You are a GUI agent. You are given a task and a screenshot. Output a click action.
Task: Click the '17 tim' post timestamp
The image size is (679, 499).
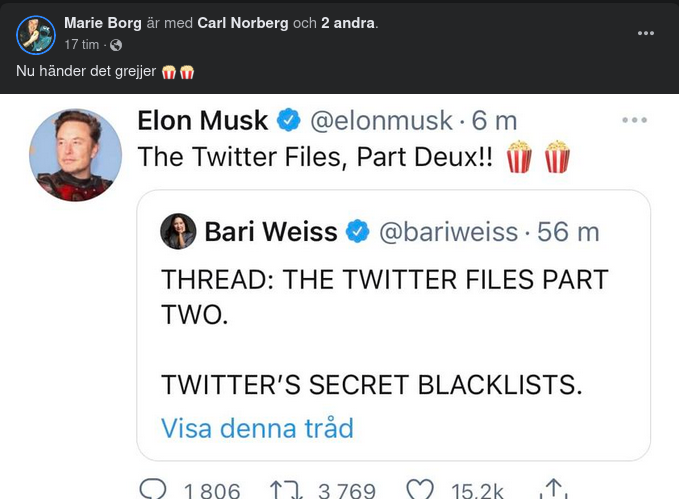click(83, 45)
